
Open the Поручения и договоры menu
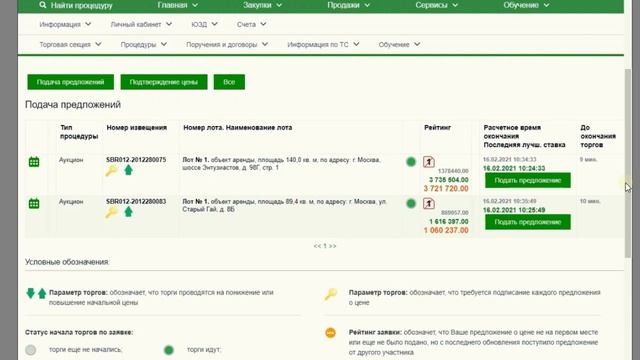pyautogui.click(x=227, y=44)
